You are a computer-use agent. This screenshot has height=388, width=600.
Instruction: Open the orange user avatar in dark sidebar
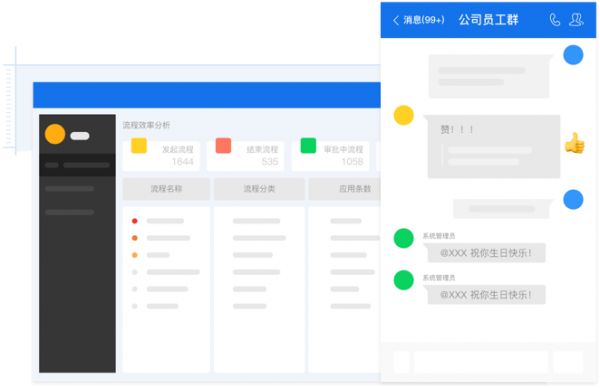point(55,134)
